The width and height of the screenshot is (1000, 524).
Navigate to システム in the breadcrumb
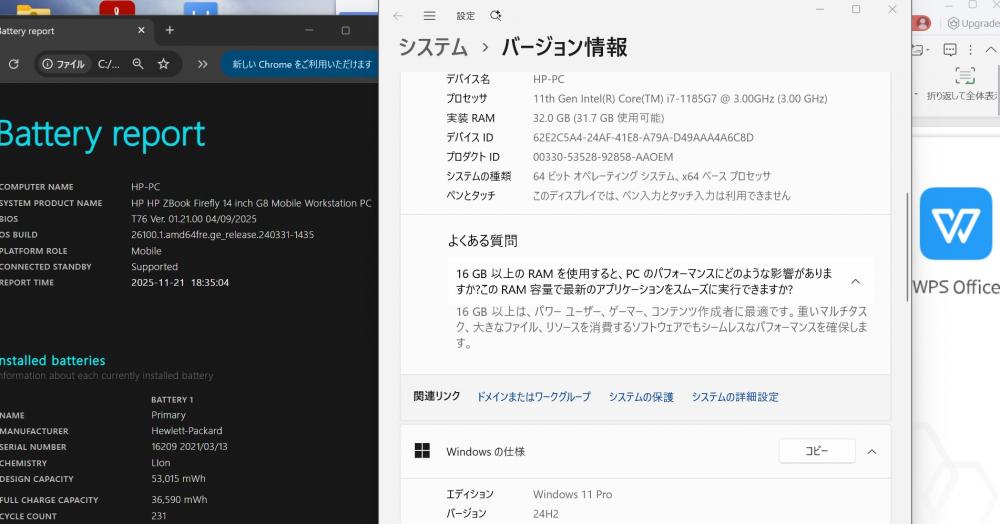point(434,47)
